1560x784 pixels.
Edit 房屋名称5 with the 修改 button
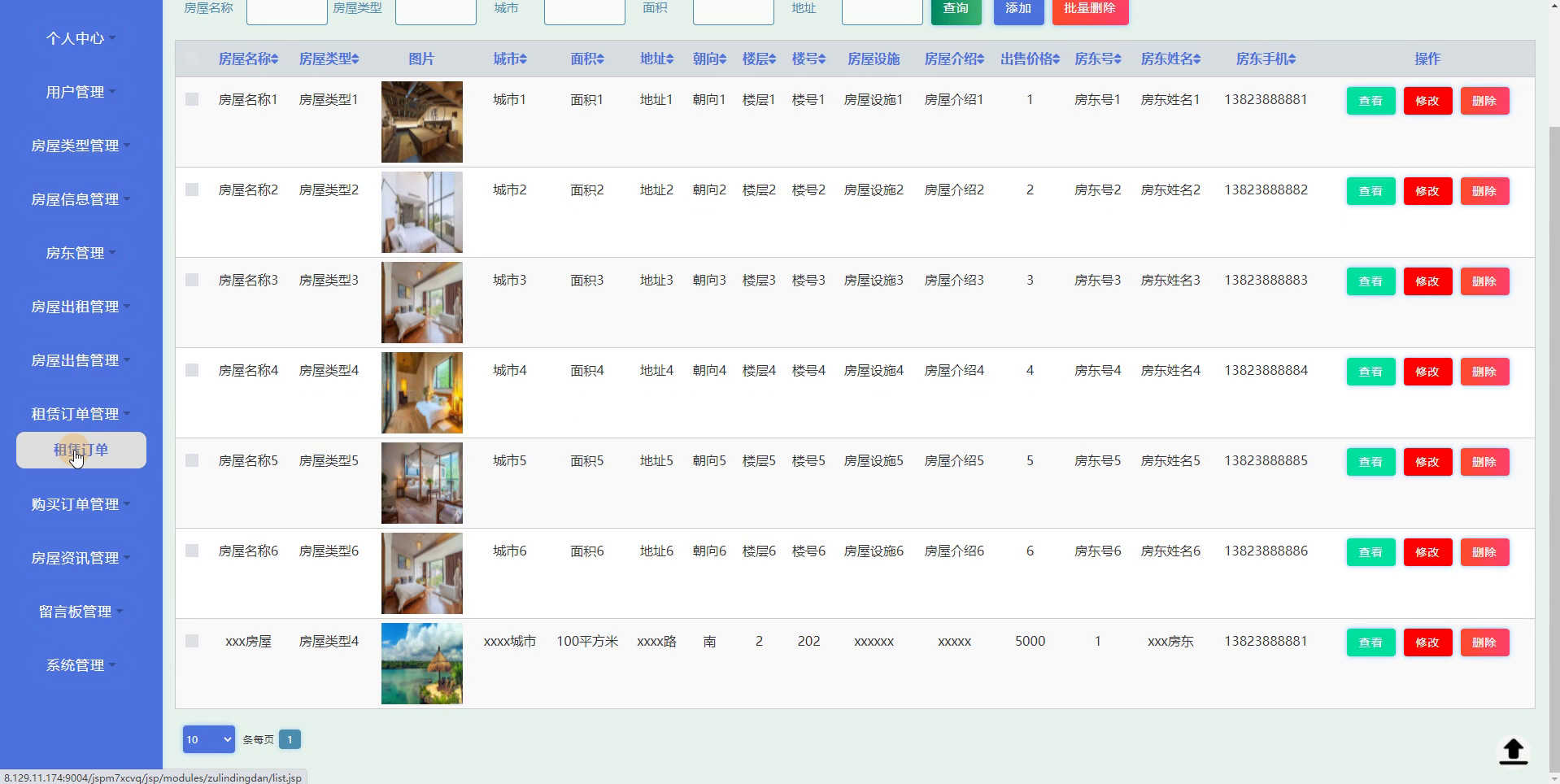coord(1427,462)
